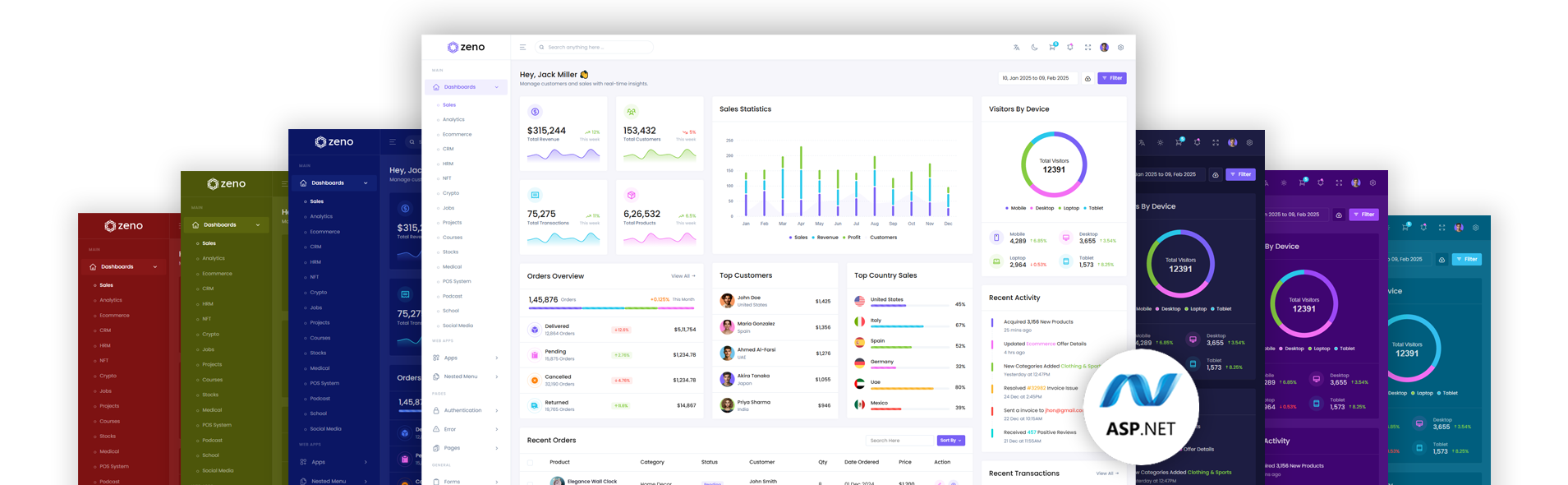Click the language translate icon in header
The image size is (1568, 485).
(x=1016, y=48)
